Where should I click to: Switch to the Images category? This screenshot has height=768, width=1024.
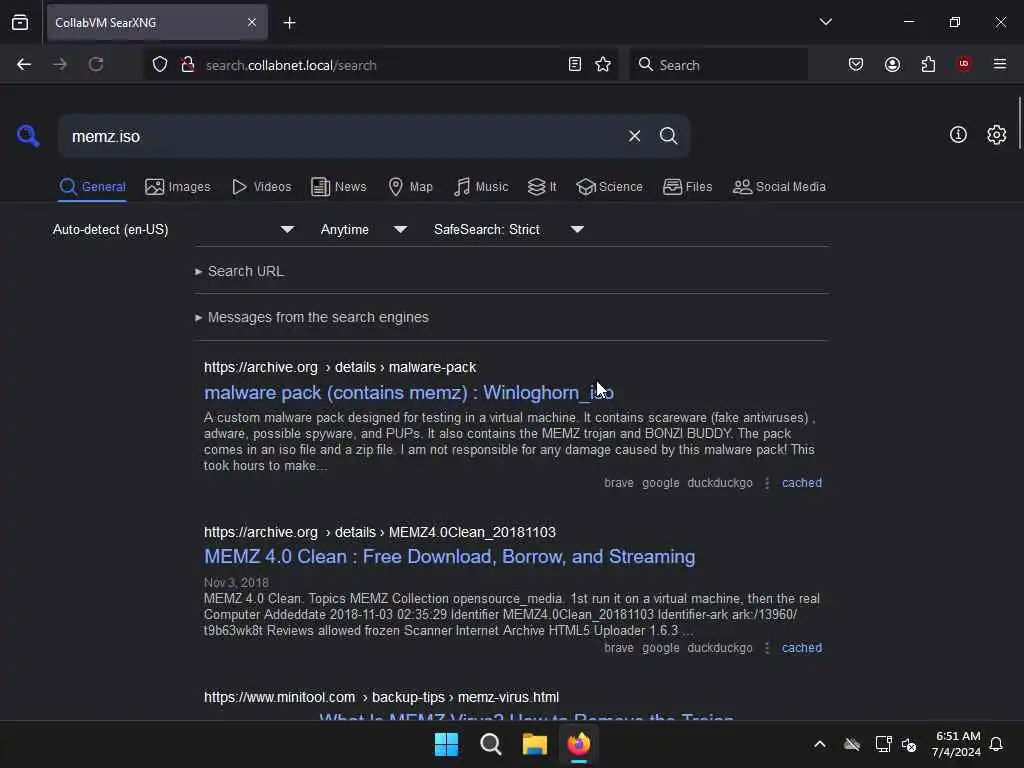click(178, 187)
